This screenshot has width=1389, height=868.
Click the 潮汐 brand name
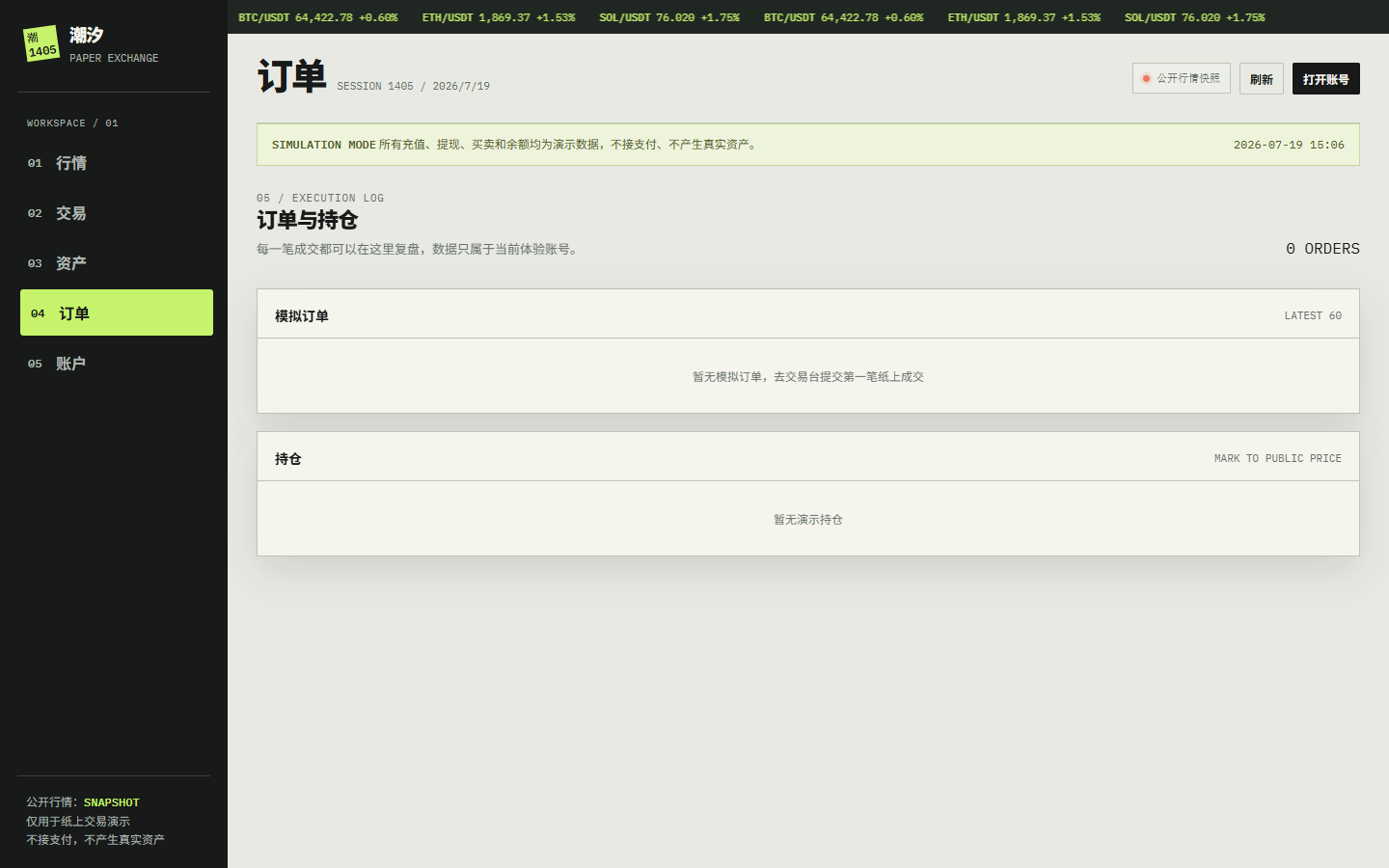coord(87,35)
